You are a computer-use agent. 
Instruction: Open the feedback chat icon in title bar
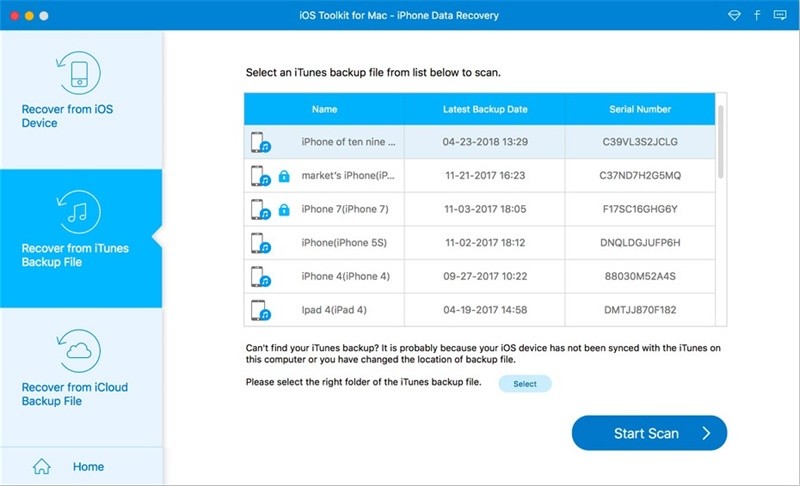tap(780, 15)
